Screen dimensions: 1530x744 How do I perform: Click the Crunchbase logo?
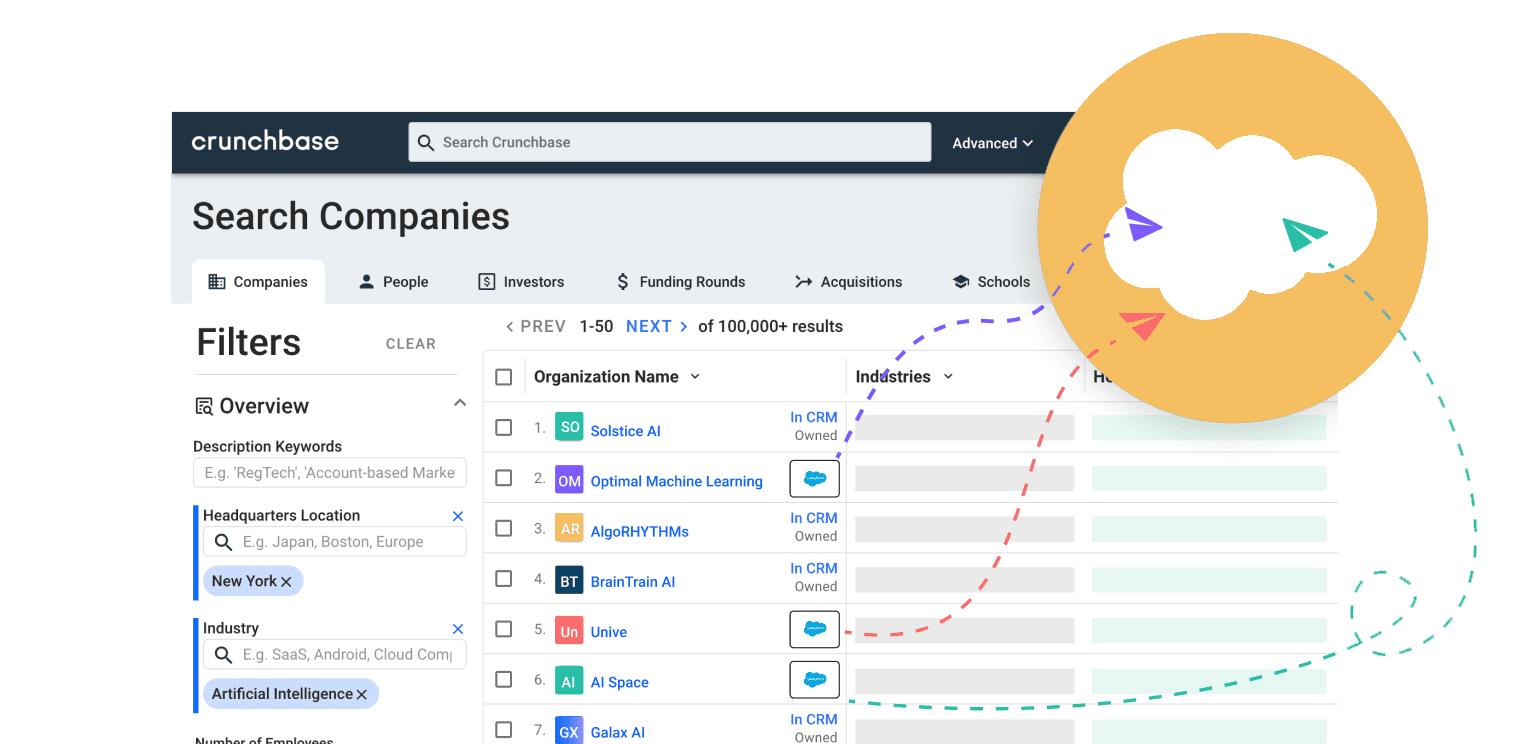tap(265, 141)
